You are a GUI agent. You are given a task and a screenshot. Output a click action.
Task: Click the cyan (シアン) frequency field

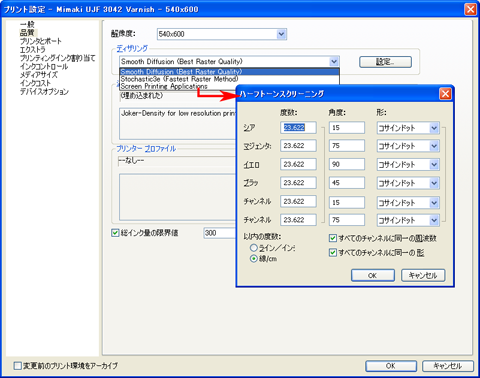tap(298, 127)
